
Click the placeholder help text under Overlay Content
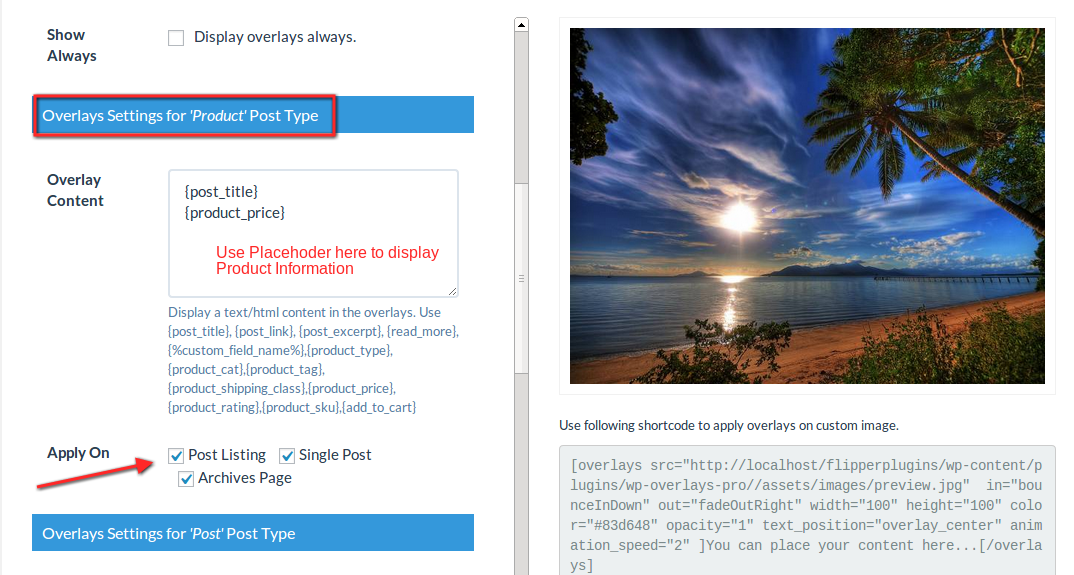click(x=313, y=360)
